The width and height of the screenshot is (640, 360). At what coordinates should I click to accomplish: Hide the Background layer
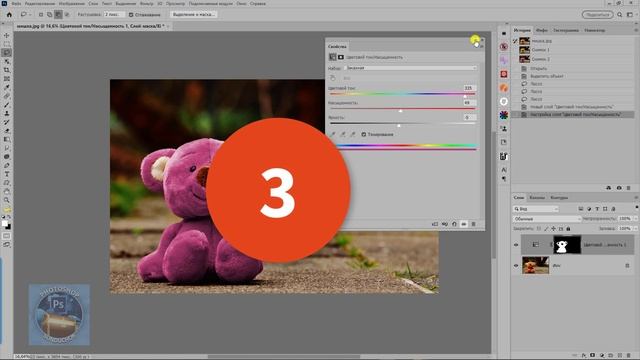[x=516, y=266]
